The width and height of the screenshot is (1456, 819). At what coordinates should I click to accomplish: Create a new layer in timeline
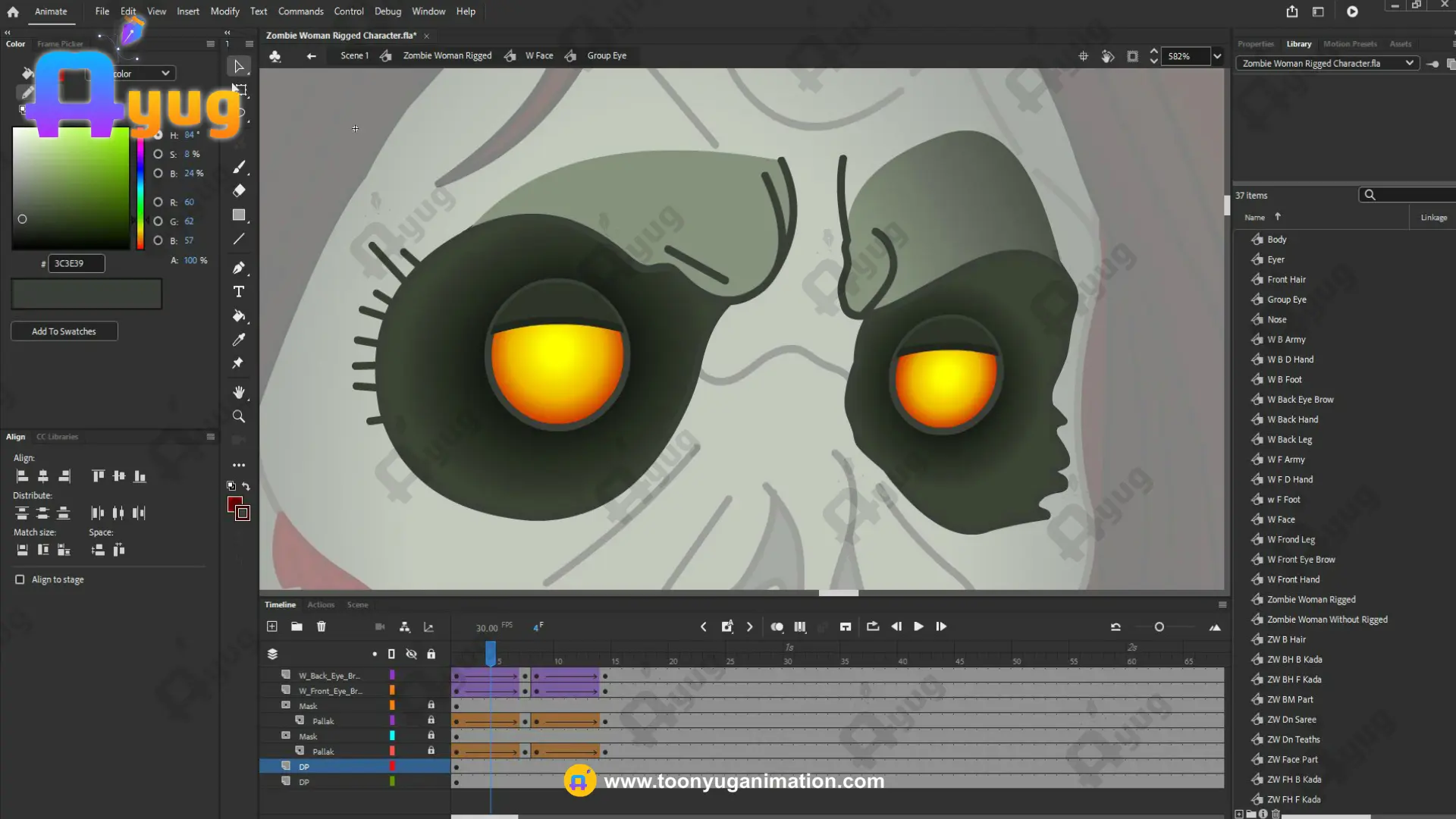[x=271, y=626]
